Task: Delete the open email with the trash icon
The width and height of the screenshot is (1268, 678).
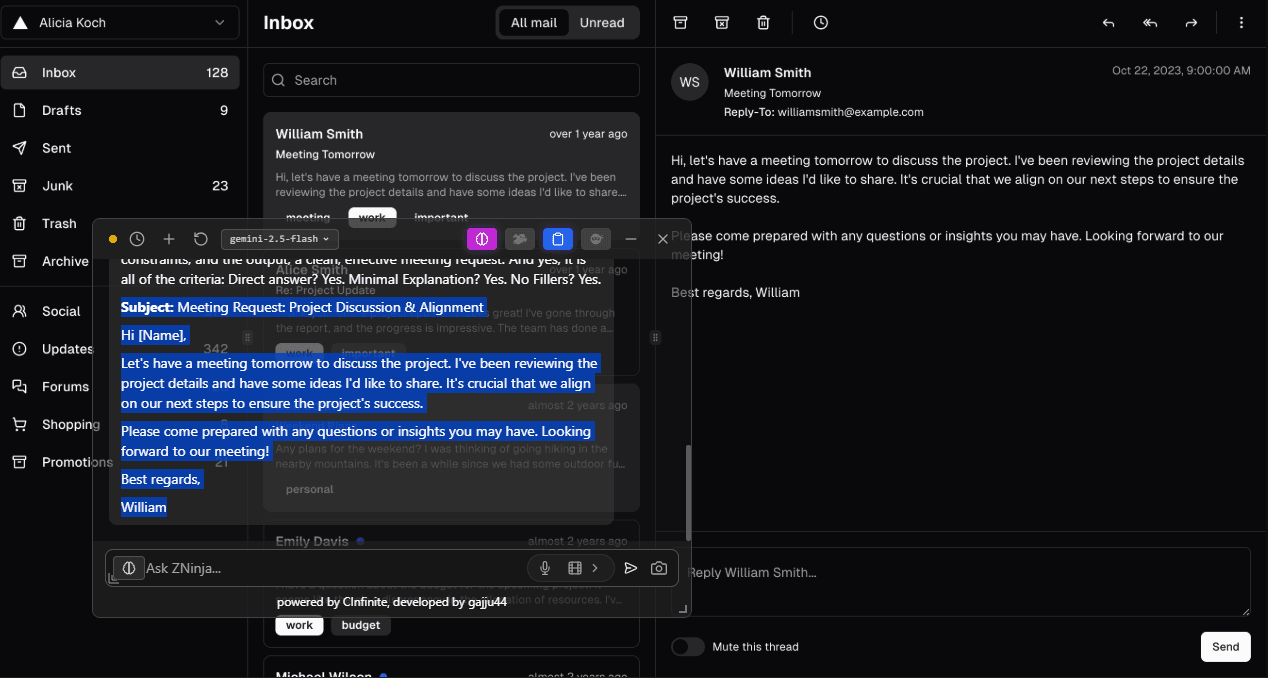Action: (763, 22)
